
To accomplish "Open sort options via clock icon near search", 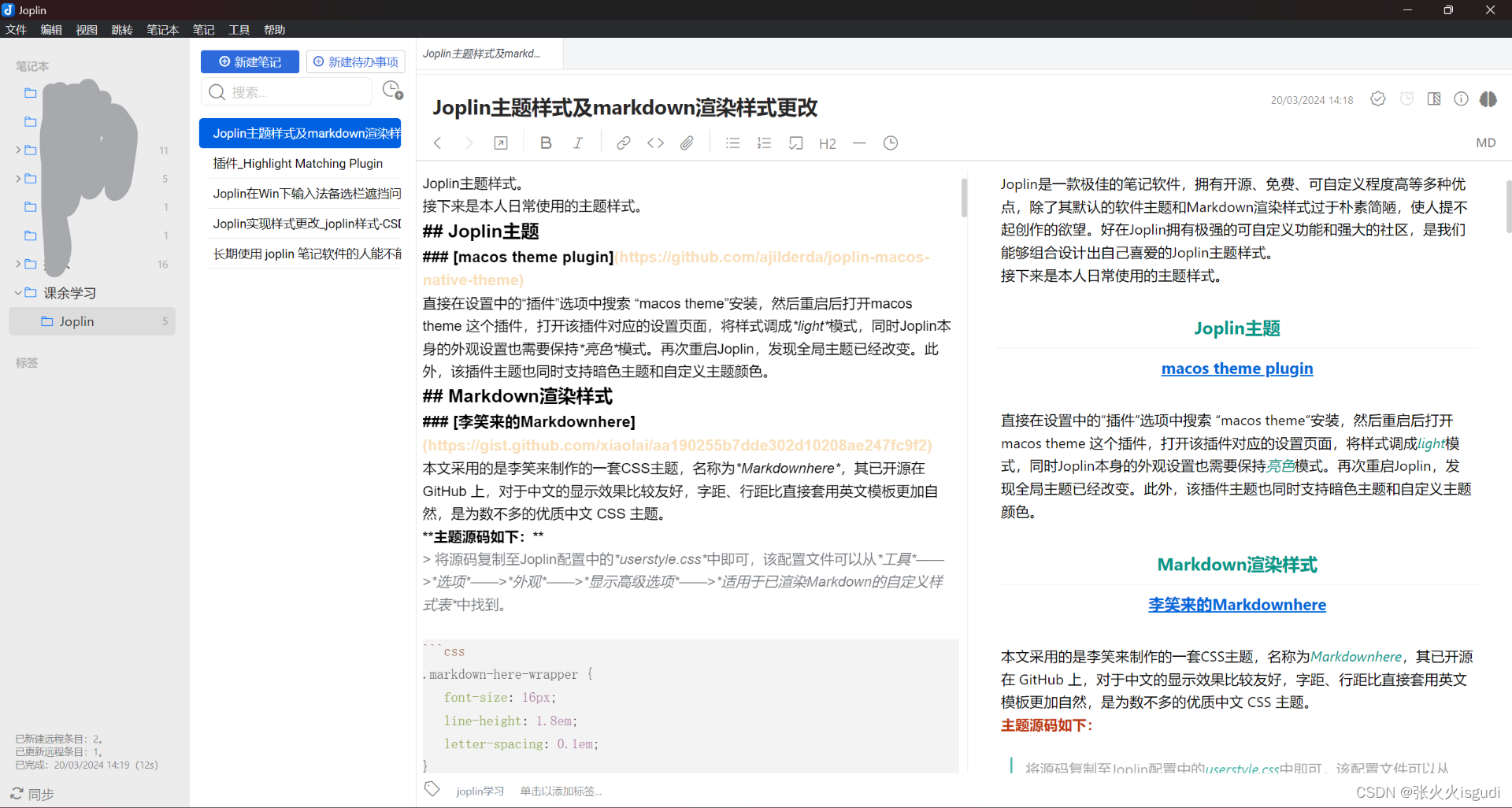I will (x=391, y=90).
